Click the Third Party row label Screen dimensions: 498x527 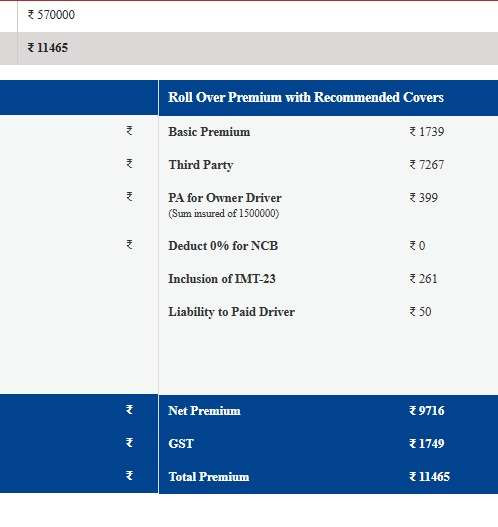pos(201,165)
